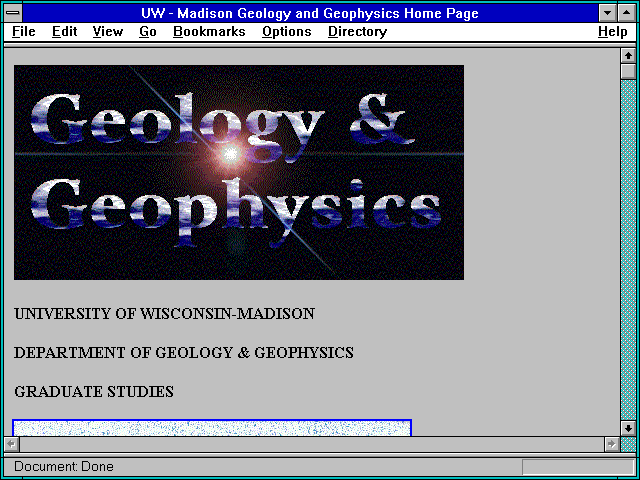This screenshot has width=640, height=480.
Task: Click the vertical scrollbar thumb
Action: click(x=628, y=71)
